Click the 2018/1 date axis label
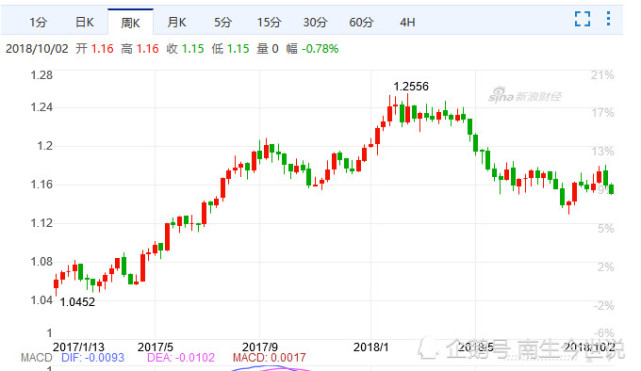The width and height of the screenshot is (641, 371). (x=371, y=347)
